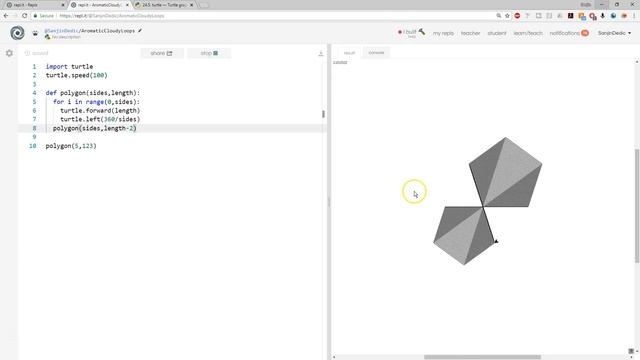The height and width of the screenshot is (360, 640).
Task: Bookmark the page with the star icon
Action: pyautogui.click(x=507, y=16)
